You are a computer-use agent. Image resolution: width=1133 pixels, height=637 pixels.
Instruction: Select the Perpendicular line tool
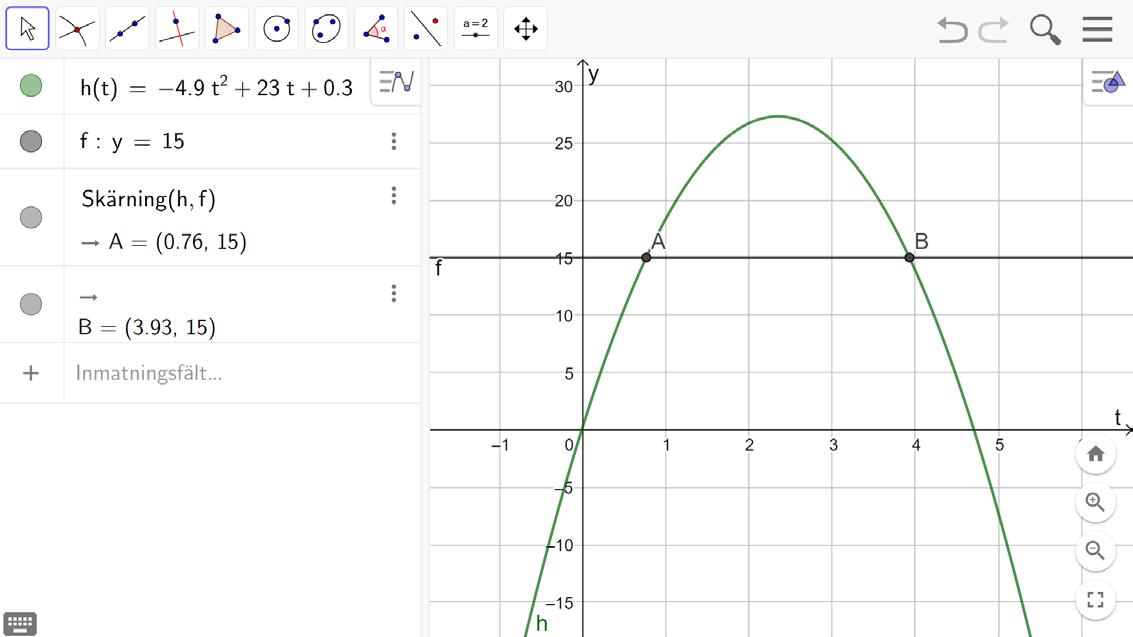[x=177, y=29]
